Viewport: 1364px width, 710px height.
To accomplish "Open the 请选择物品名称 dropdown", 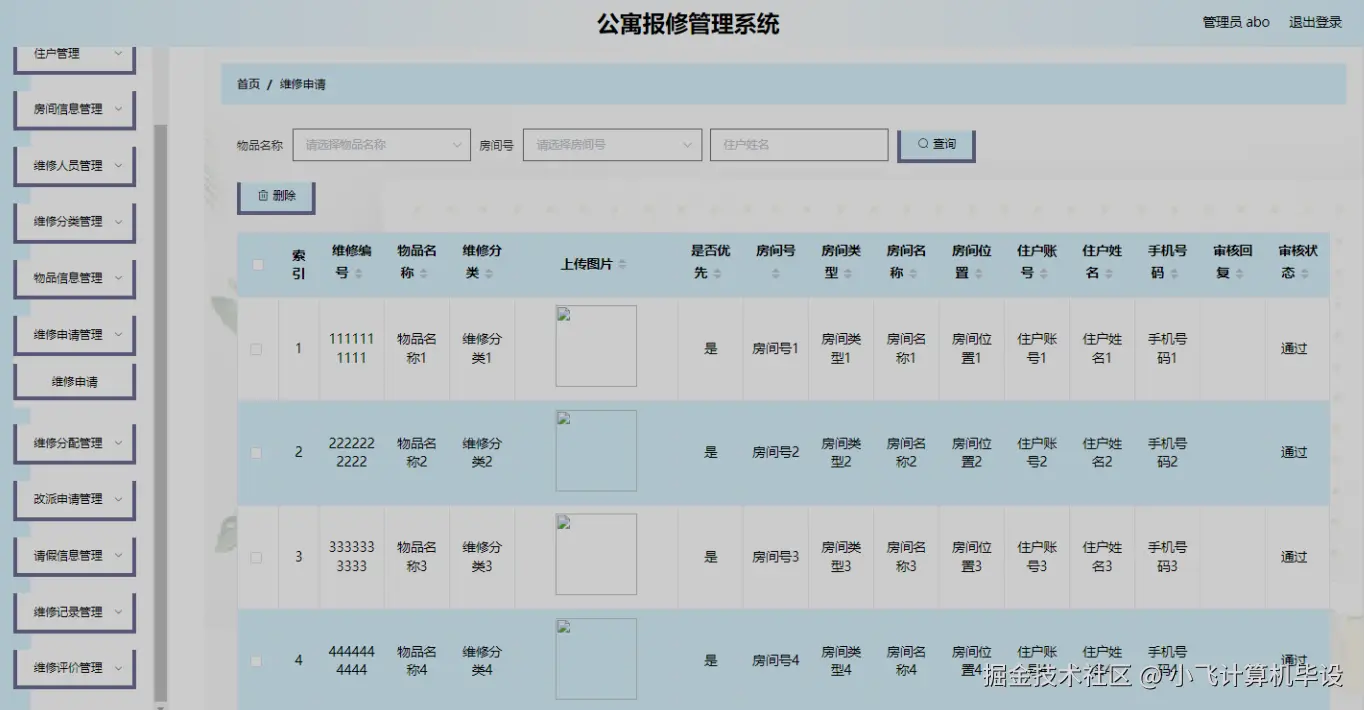I will [380, 144].
